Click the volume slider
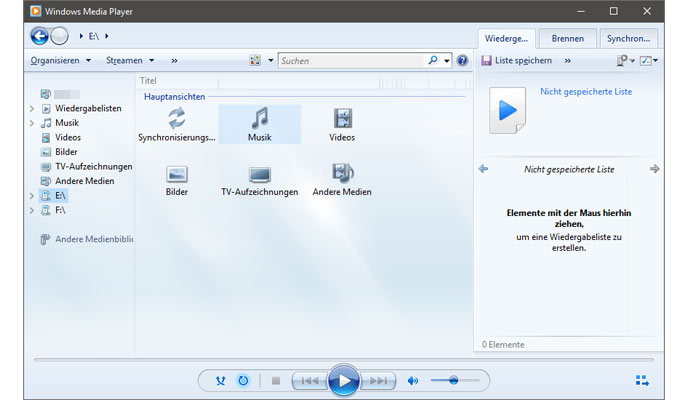Viewport: 688px width, 400px height. click(459, 380)
